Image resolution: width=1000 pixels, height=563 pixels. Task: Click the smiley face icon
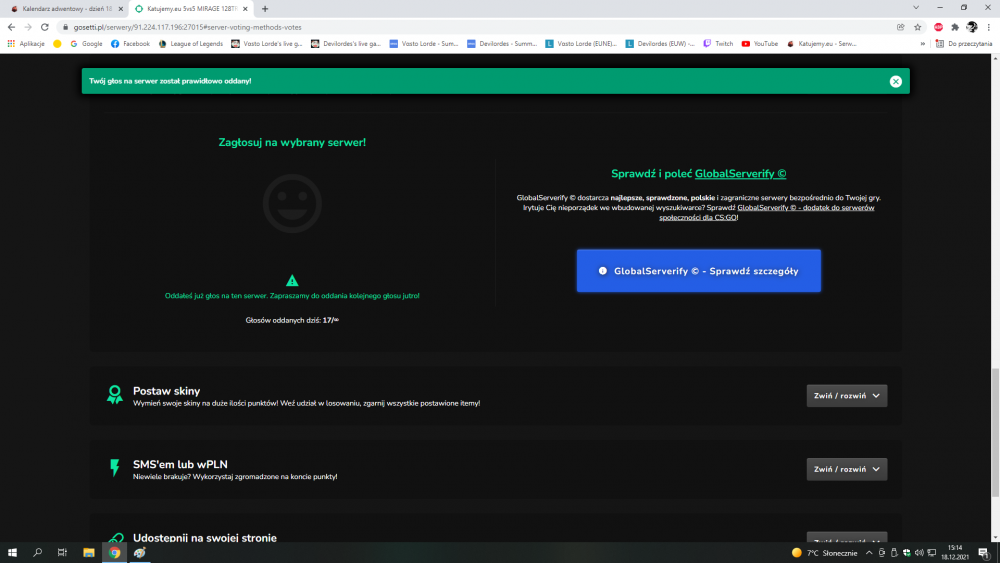[292, 203]
